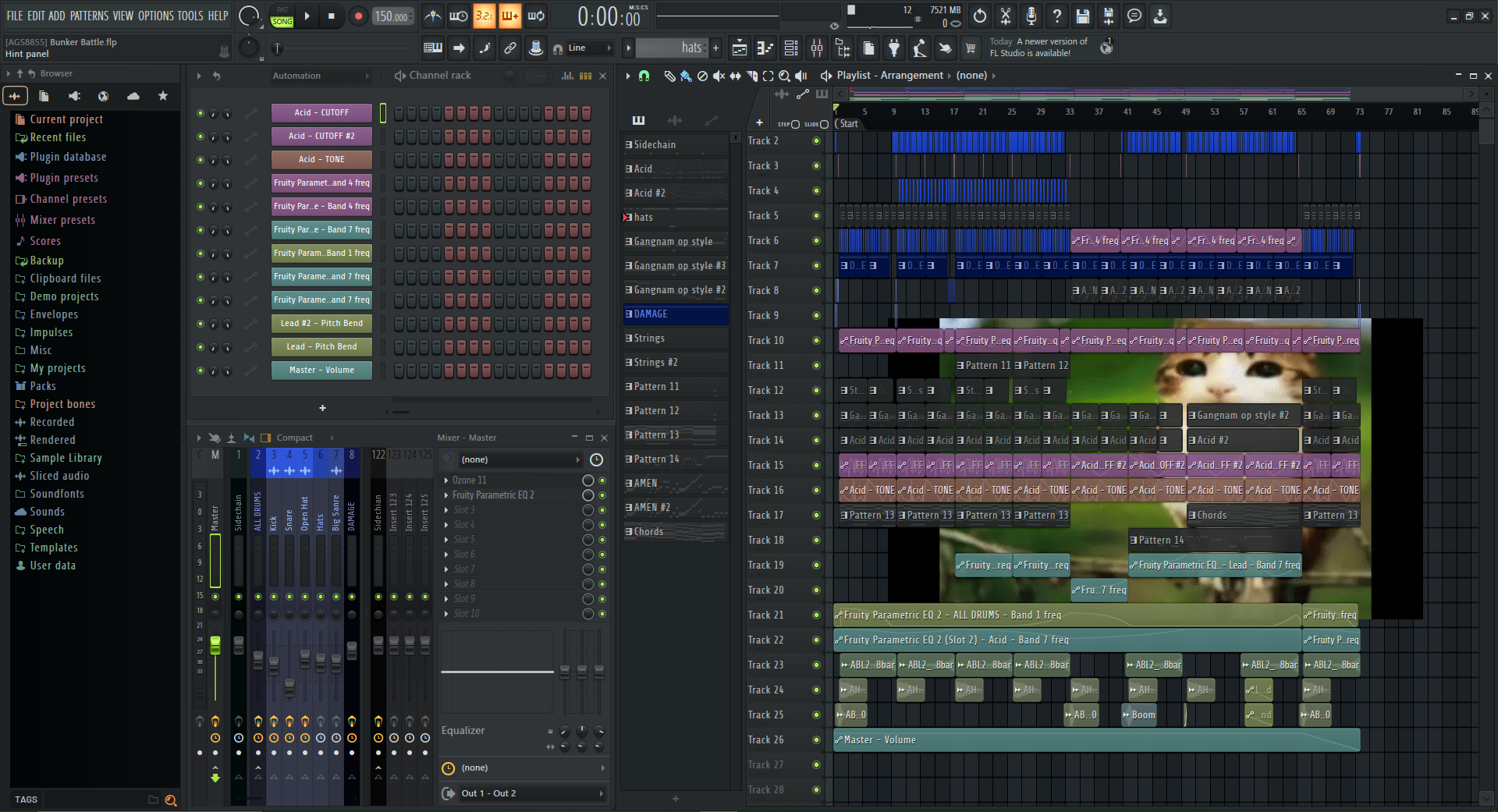Select the Mute tool in playlist toolbar
This screenshot has width=1498, height=812.
click(x=719, y=76)
